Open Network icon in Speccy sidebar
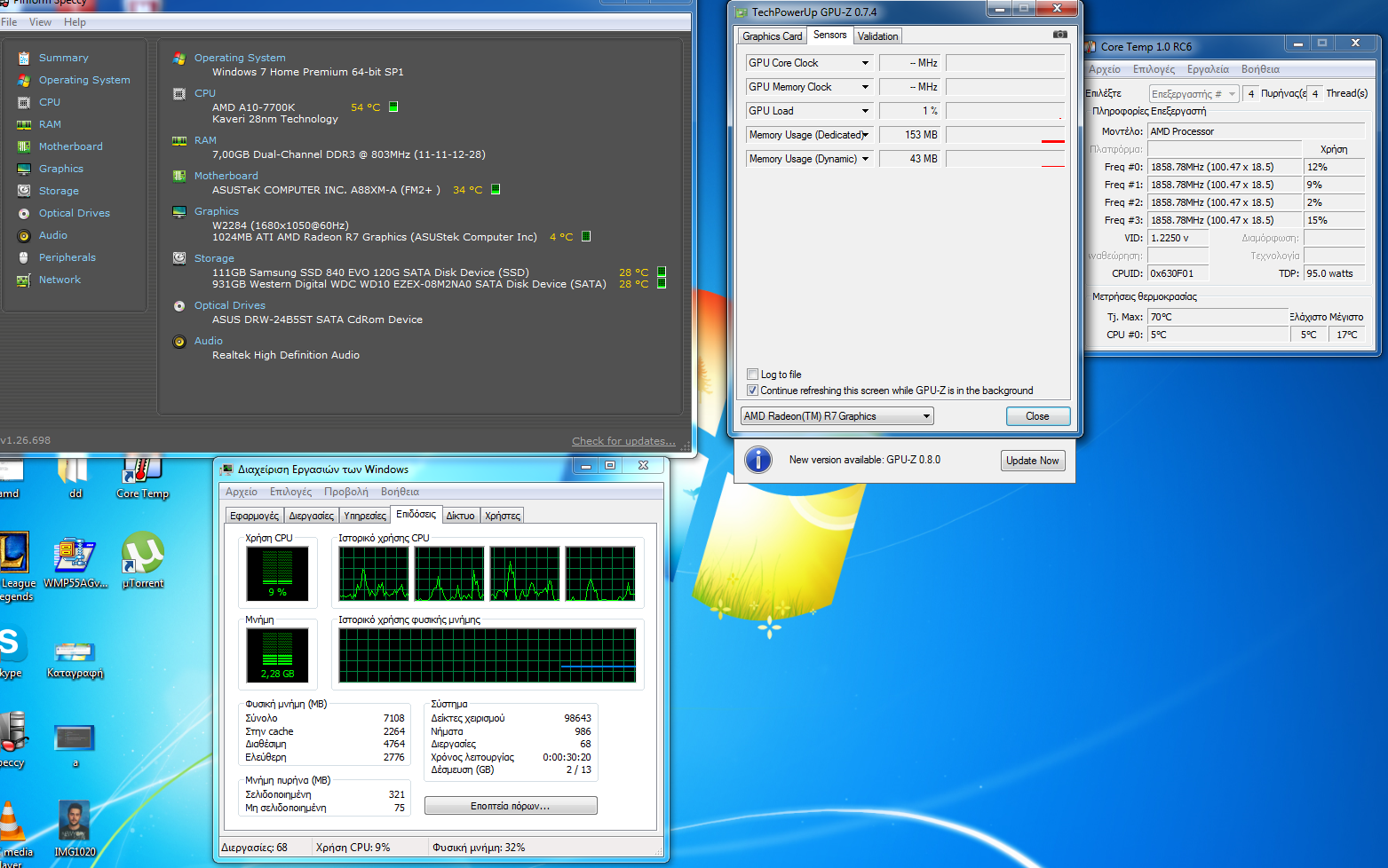Image resolution: width=1388 pixels, height=868 pixels. 24,280
